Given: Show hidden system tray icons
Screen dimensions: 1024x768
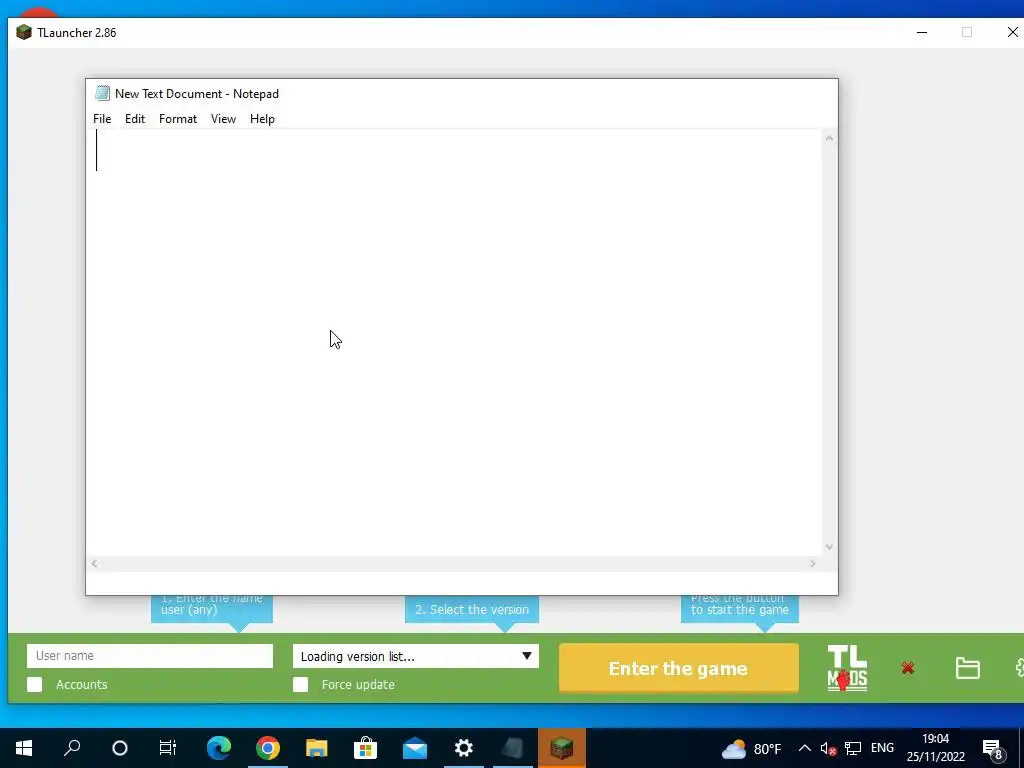Looking at the screenshot, I should (805, 748).
